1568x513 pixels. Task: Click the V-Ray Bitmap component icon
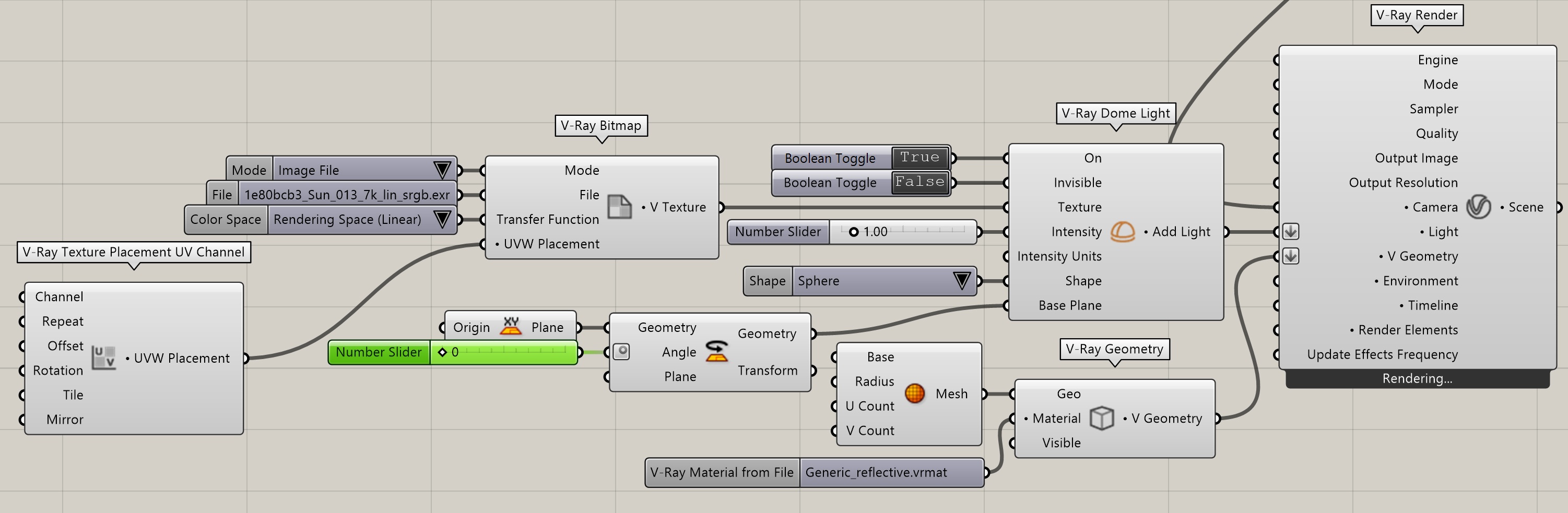coord(620,208)
